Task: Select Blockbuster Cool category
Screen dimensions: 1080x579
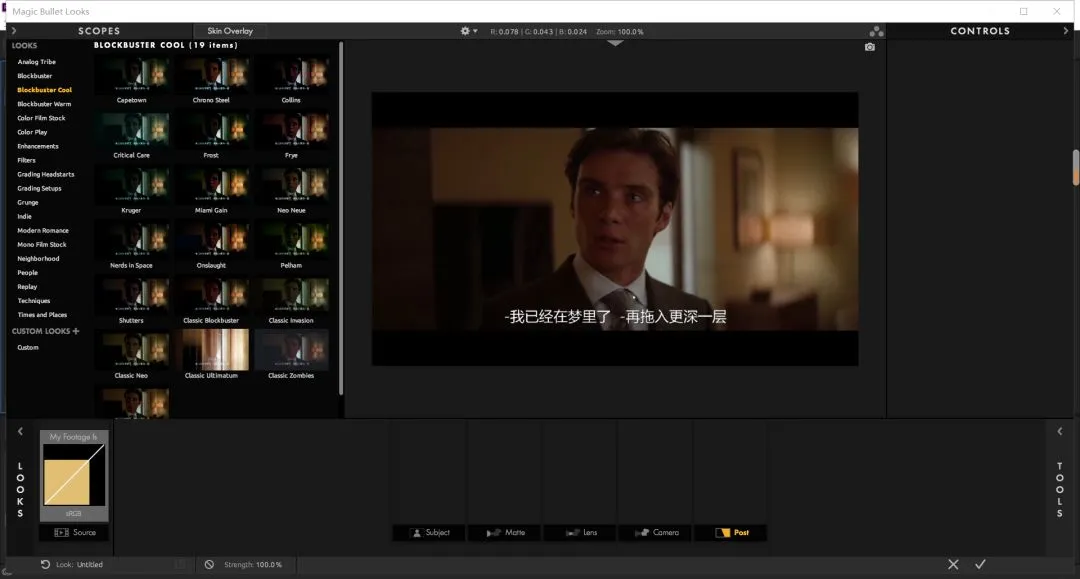Action: click(x=44, y=90)
